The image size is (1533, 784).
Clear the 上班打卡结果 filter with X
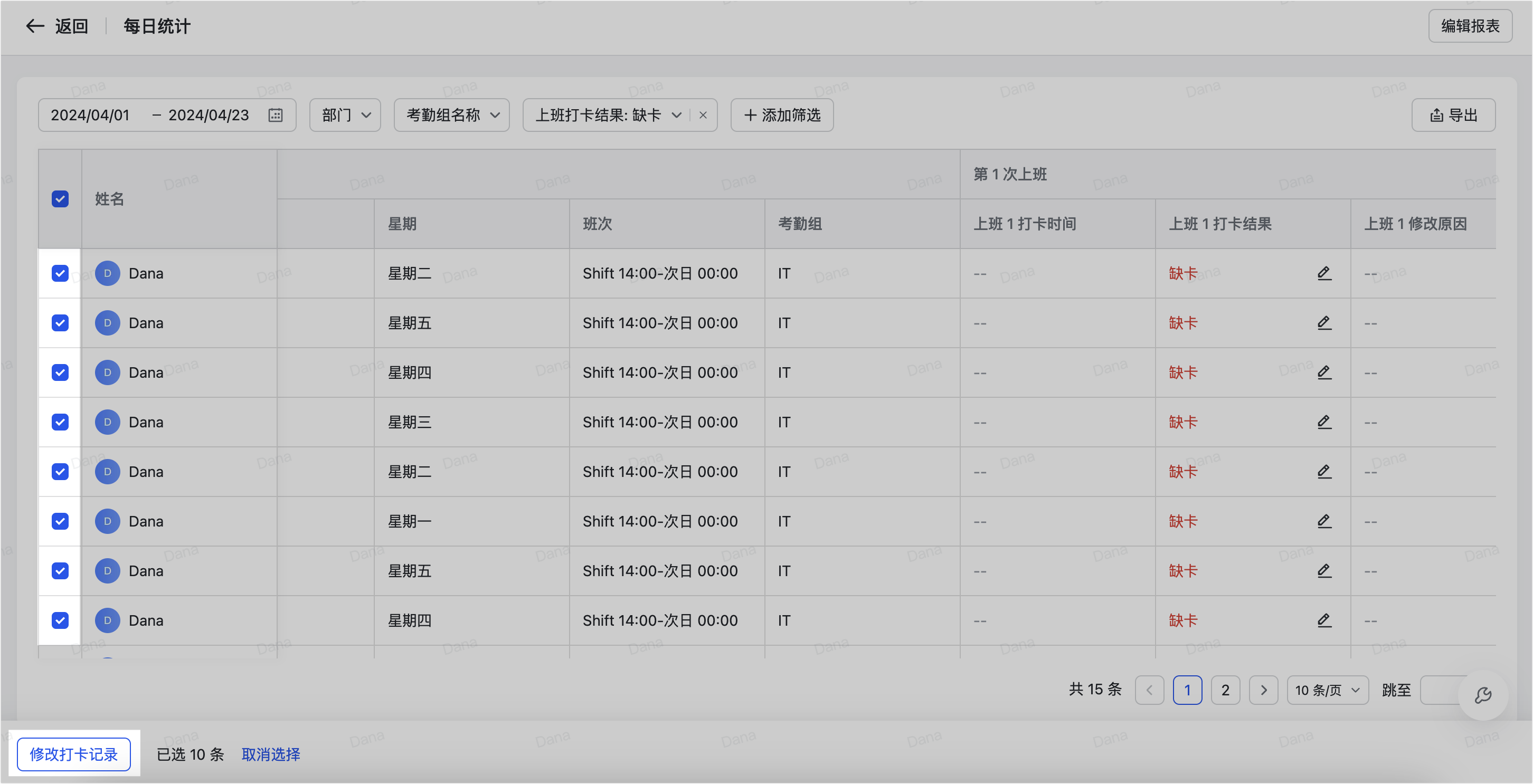point(703,115)
